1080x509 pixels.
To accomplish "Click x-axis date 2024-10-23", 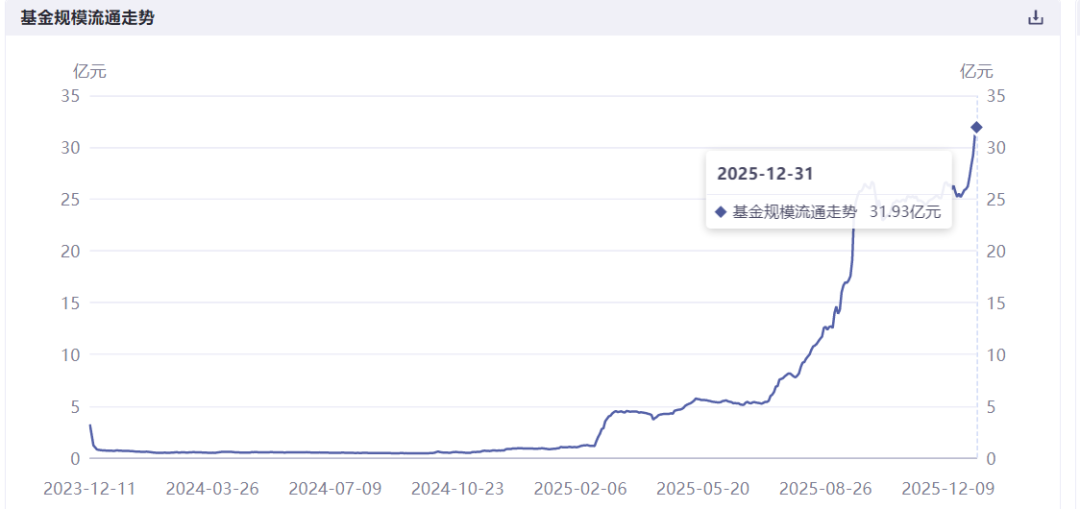I will click(457, 488).
